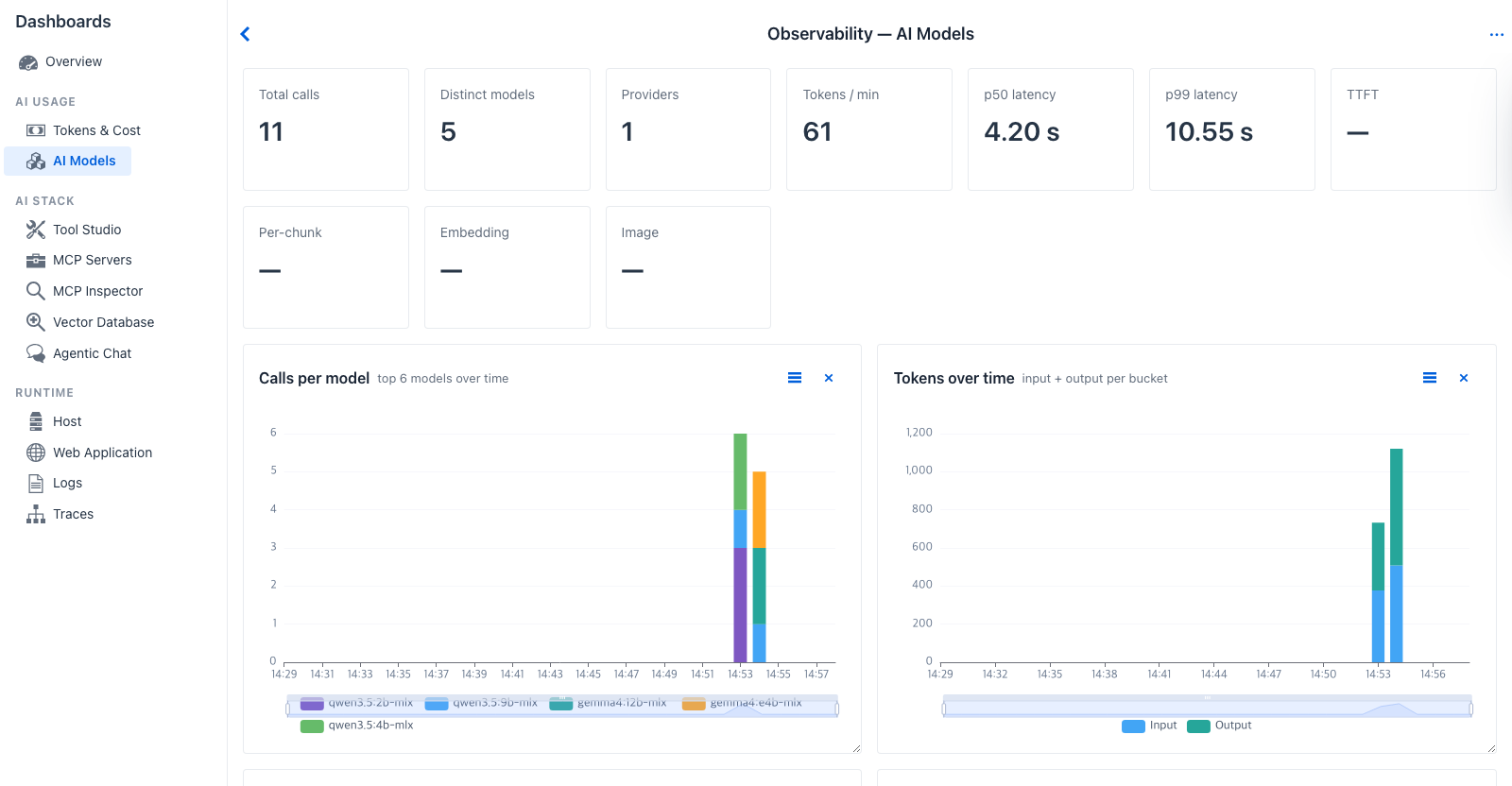The height and width of the screenshot is (786, 1512).
Task: Open Calls per model chart hamburger menu
Action: (795, 378)
